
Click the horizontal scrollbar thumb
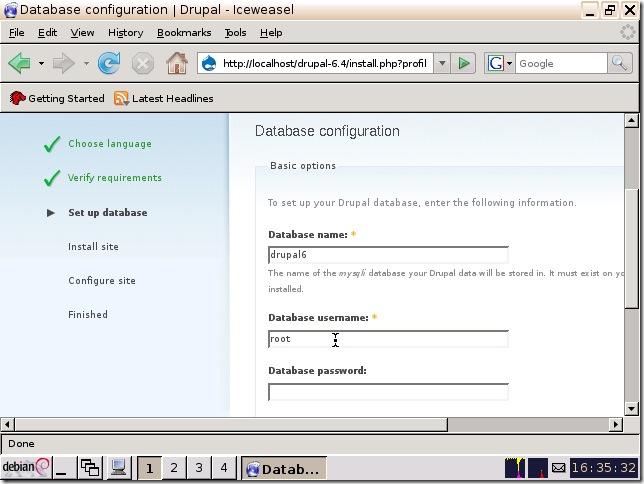pos(231,424)
